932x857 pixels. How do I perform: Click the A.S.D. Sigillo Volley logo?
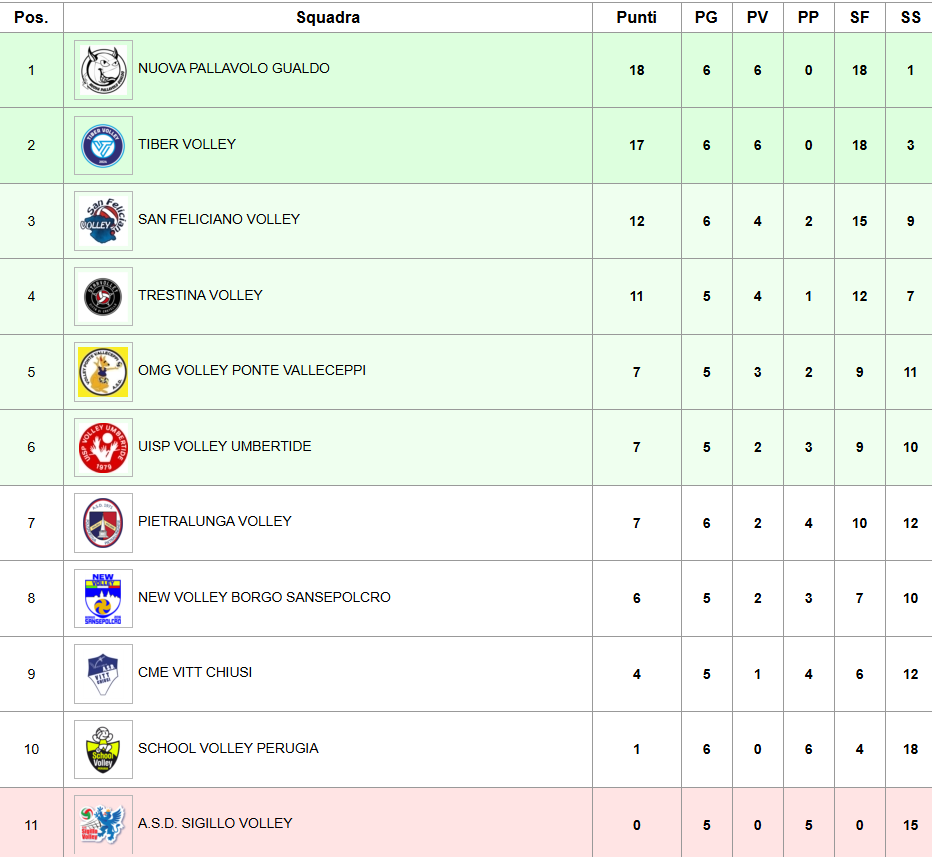coord(103,824)
